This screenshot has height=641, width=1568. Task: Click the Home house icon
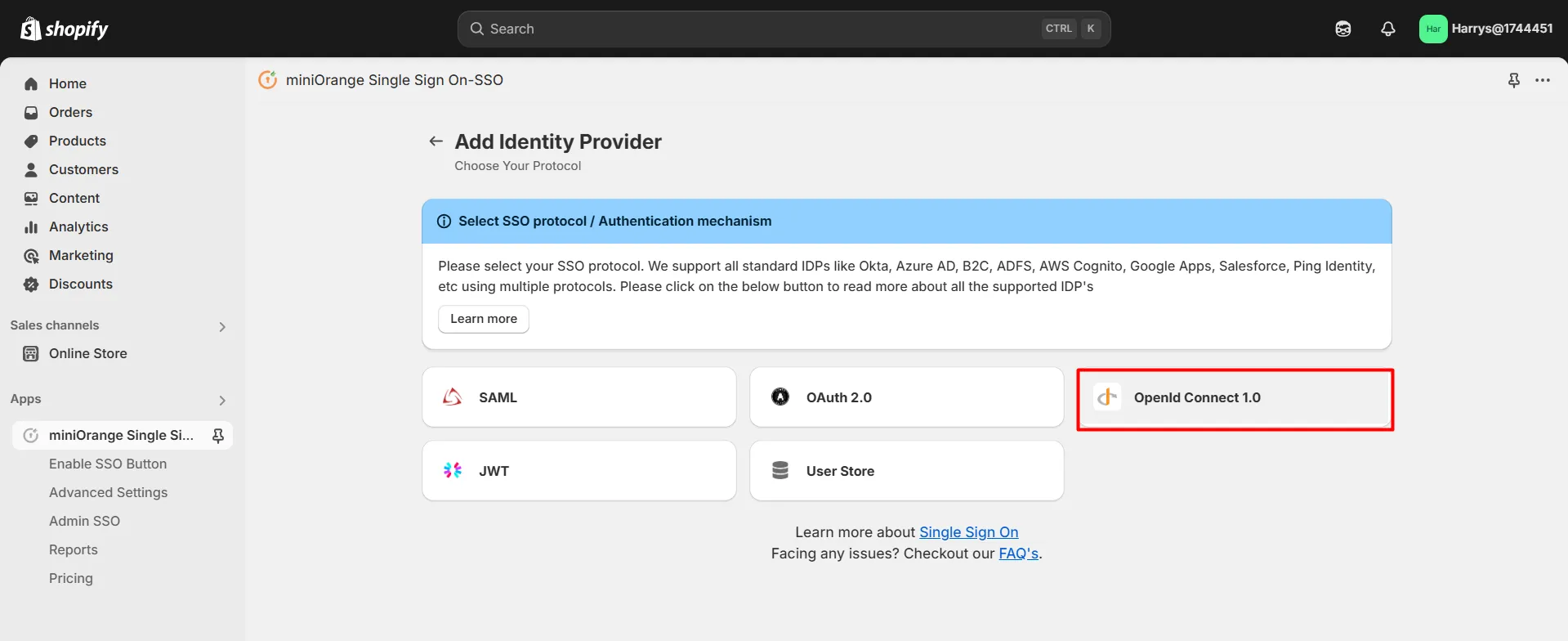pyautogui.click(x=31, y=83)
